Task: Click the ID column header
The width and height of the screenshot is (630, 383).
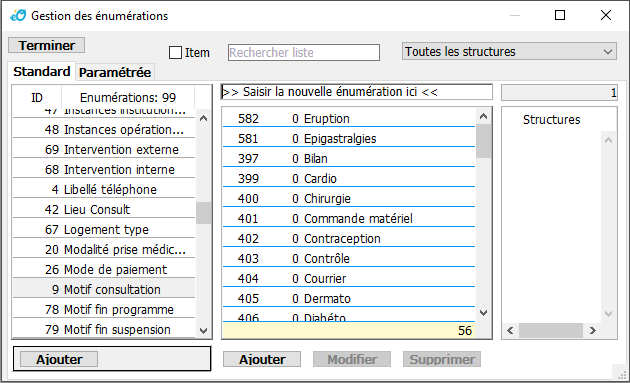Action: tap(37, 97)
